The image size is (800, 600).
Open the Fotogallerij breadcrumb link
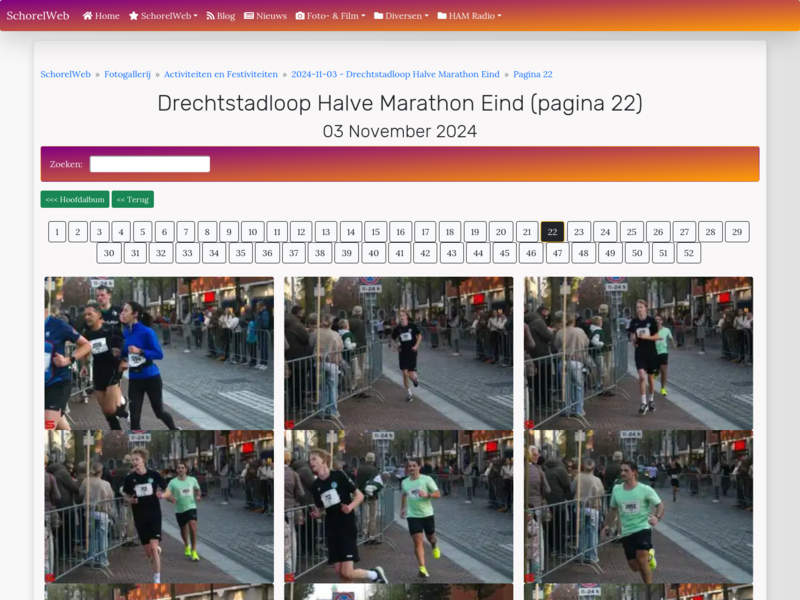click(x=128, y=74)
